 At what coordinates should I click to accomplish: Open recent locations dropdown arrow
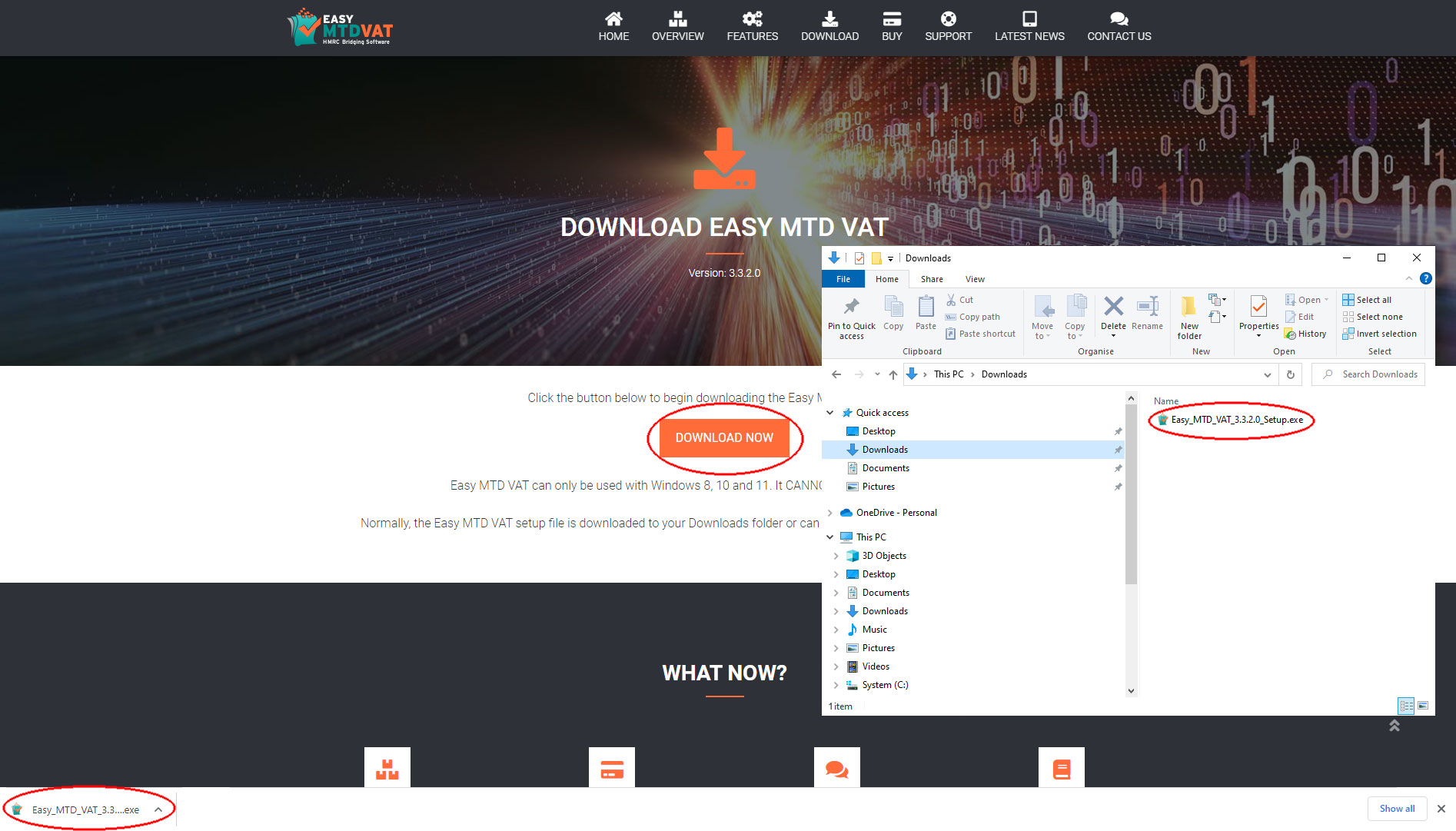pos(877,374)
